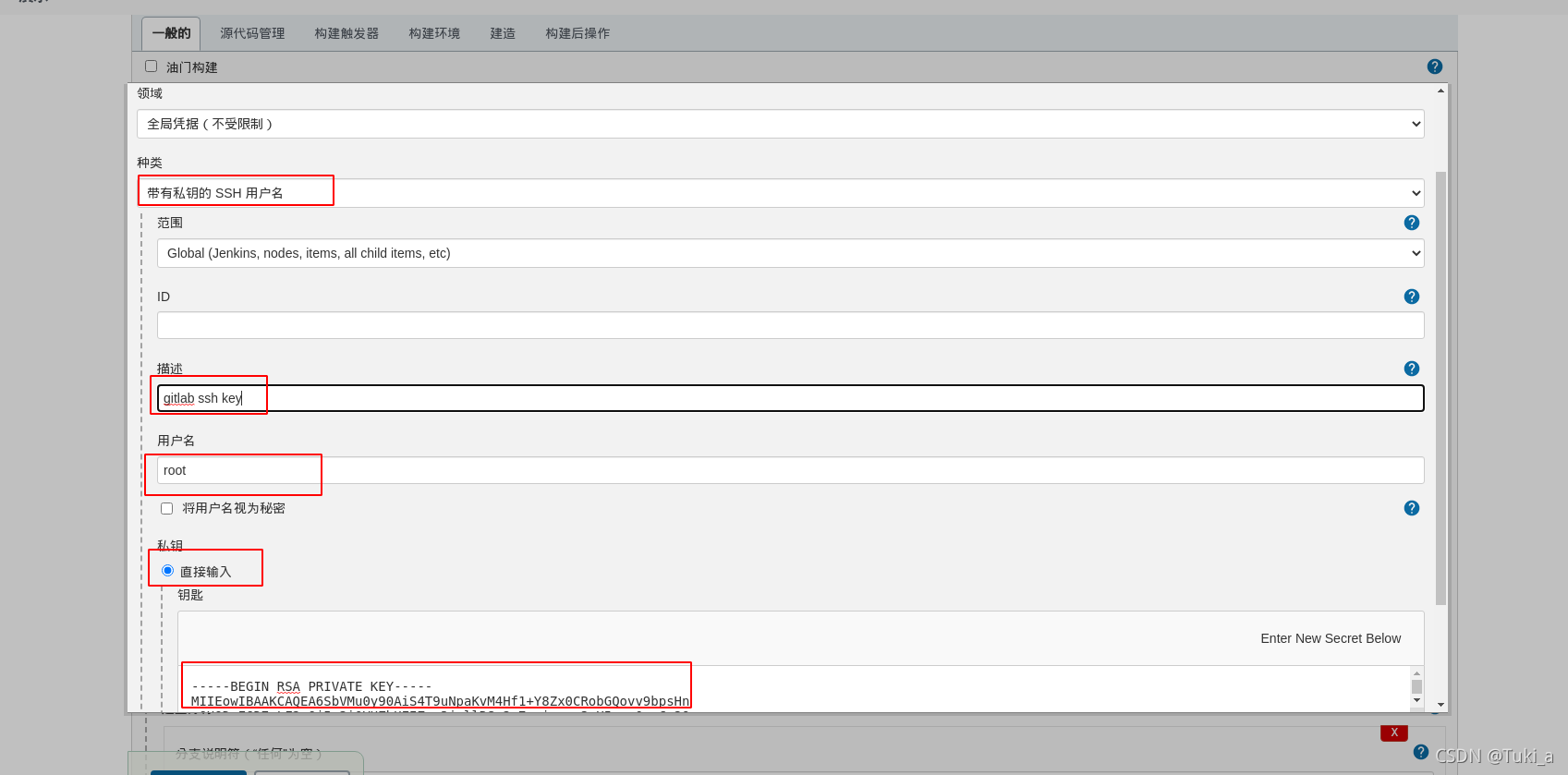Check 将用户名视为秘密 checkbox
This screenshot has width=1568, height=775.
(166, 508)
